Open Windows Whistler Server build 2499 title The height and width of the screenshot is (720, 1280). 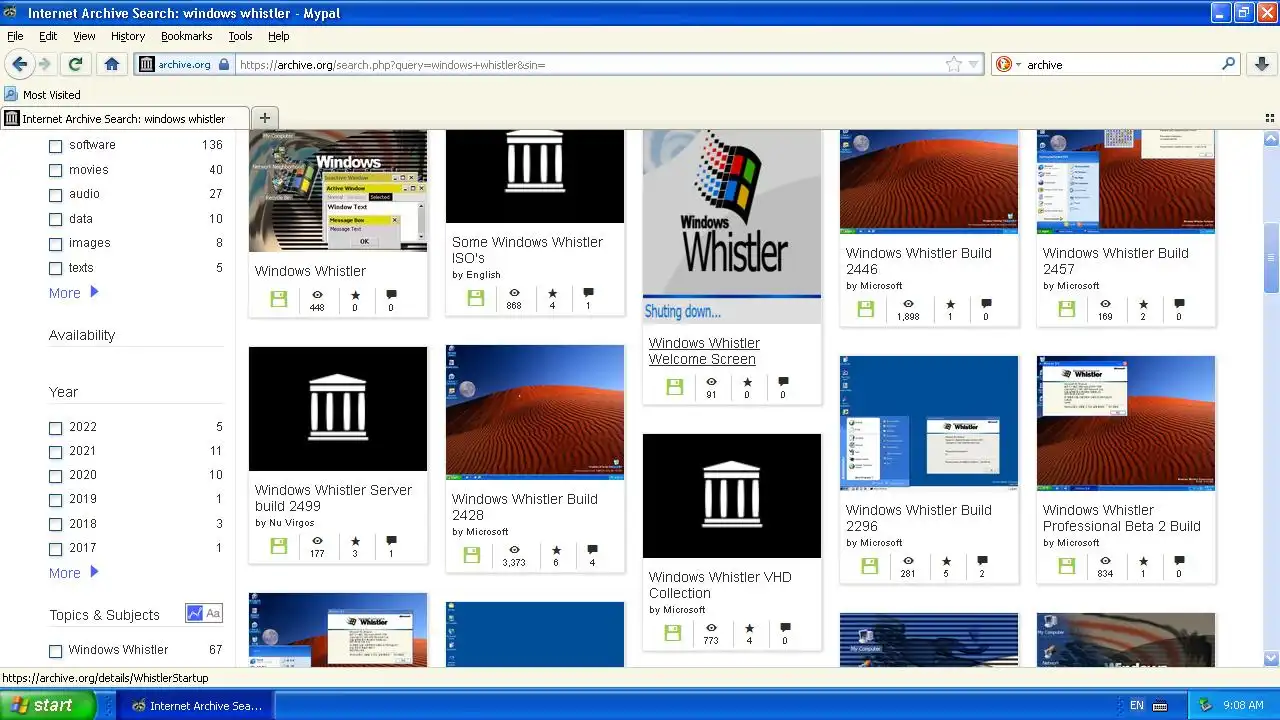333,498
